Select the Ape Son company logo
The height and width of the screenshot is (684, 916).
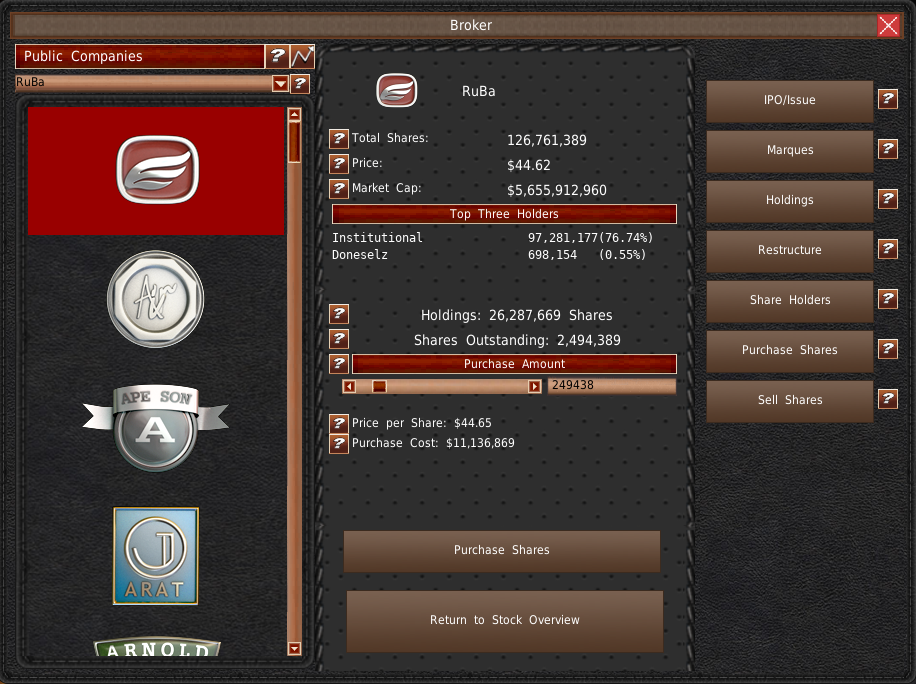(x=155, y=428)
